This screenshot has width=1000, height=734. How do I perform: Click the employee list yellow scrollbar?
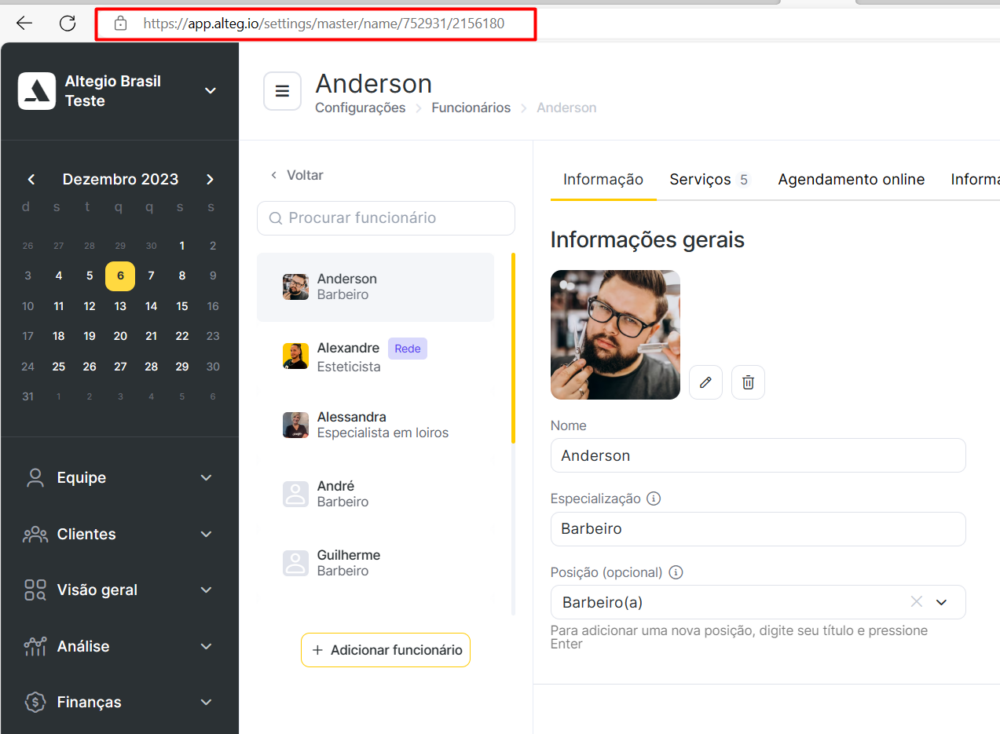pos(513,348)
